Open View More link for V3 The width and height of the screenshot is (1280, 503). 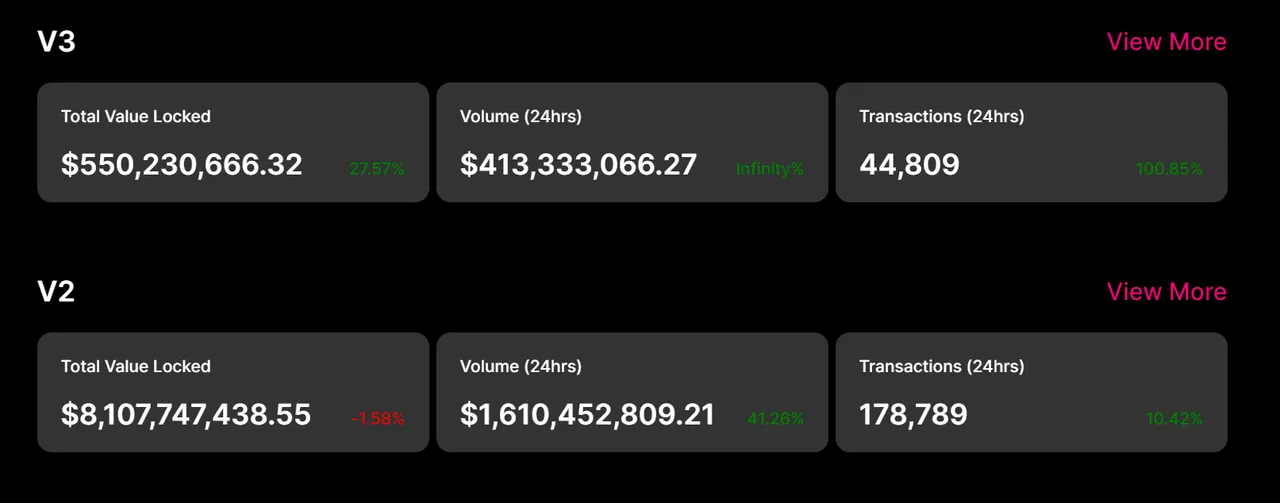point(1166,42)
